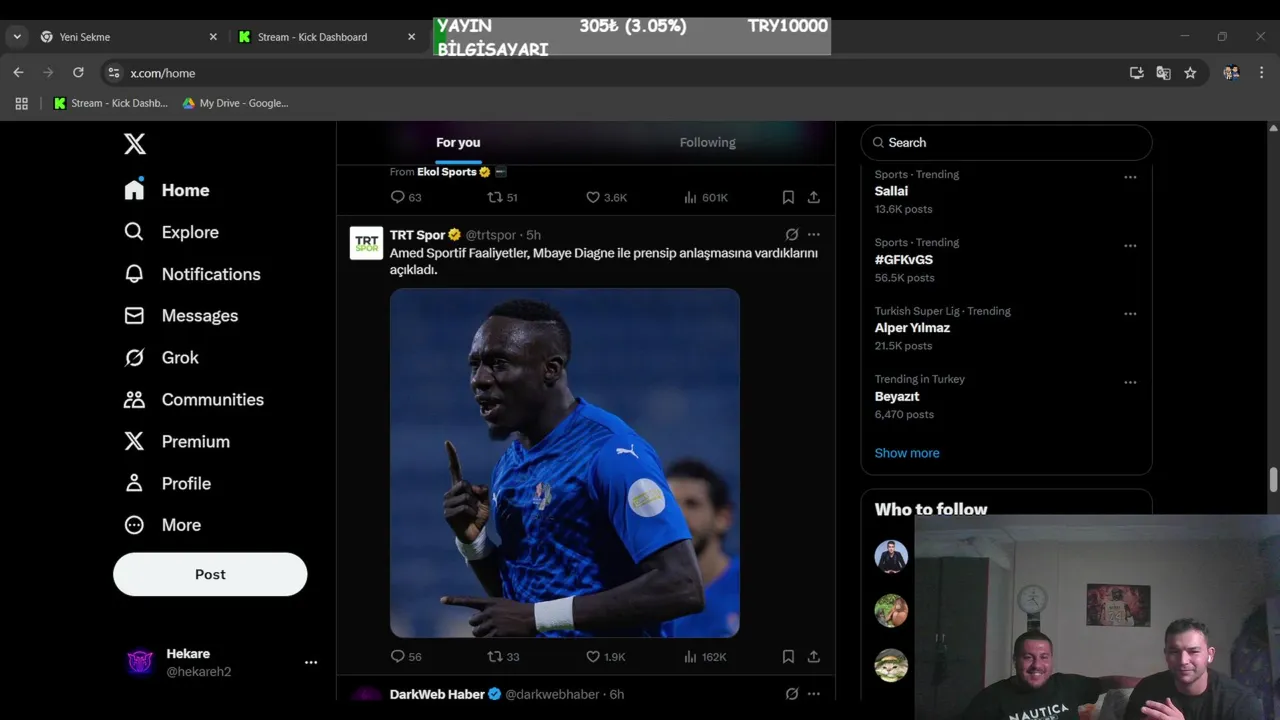1280x720 pixels.
Task: Bookmark the TRT Spor post
Action: click(788, 657)
